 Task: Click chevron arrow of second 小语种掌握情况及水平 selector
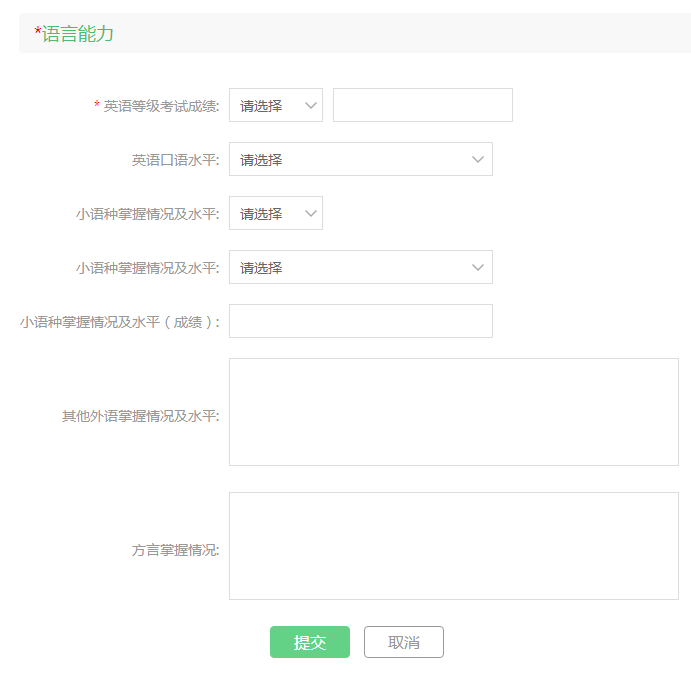(478, 267)
